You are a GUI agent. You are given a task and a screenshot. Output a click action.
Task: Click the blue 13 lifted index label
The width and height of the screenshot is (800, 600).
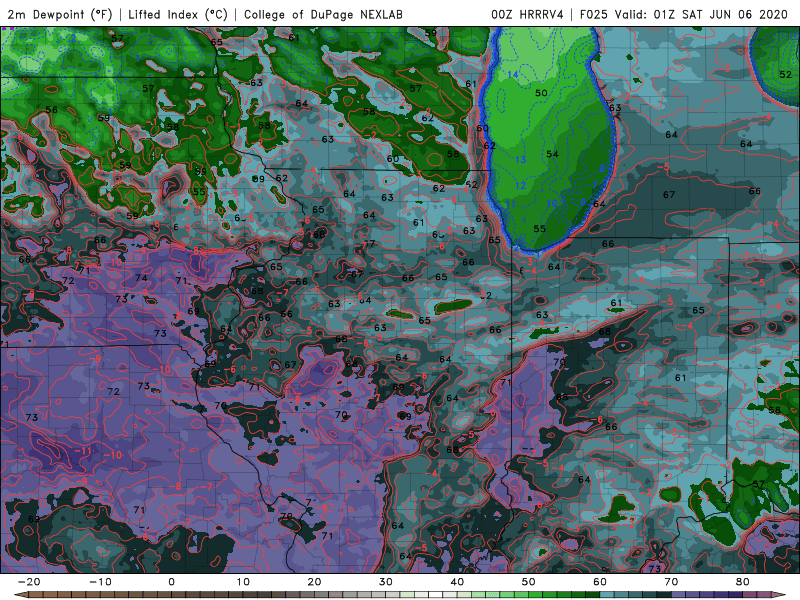point(520,160)
